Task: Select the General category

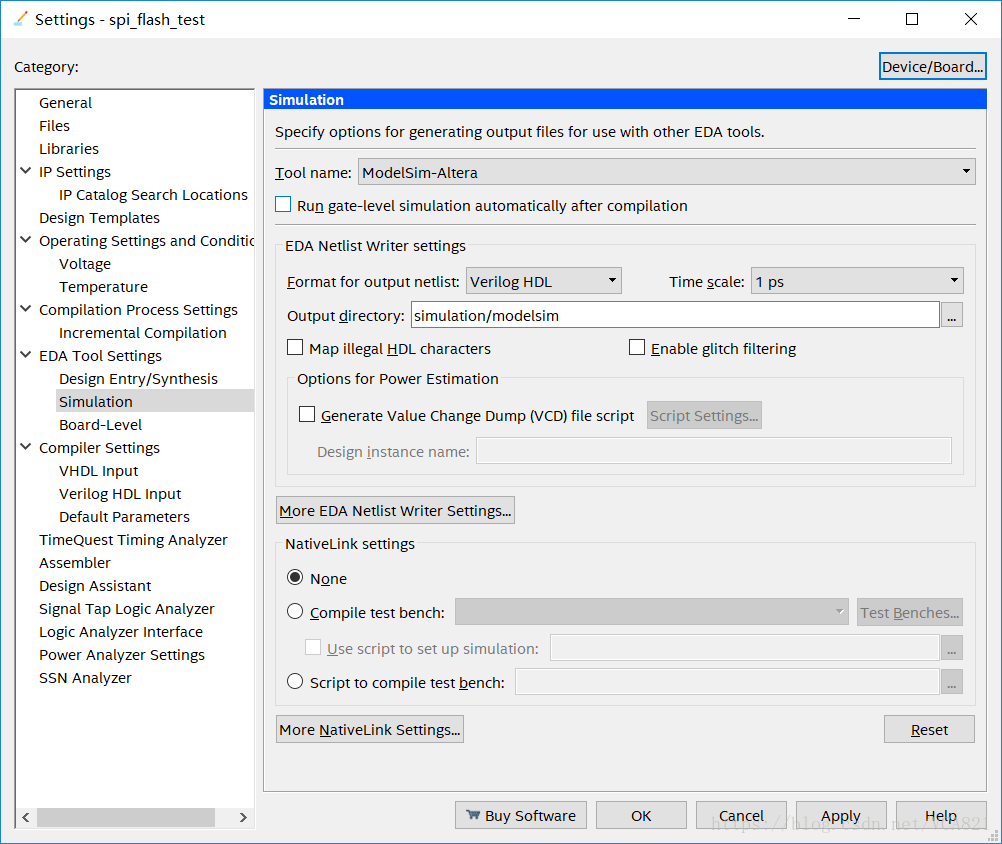Action: point(65,103)
